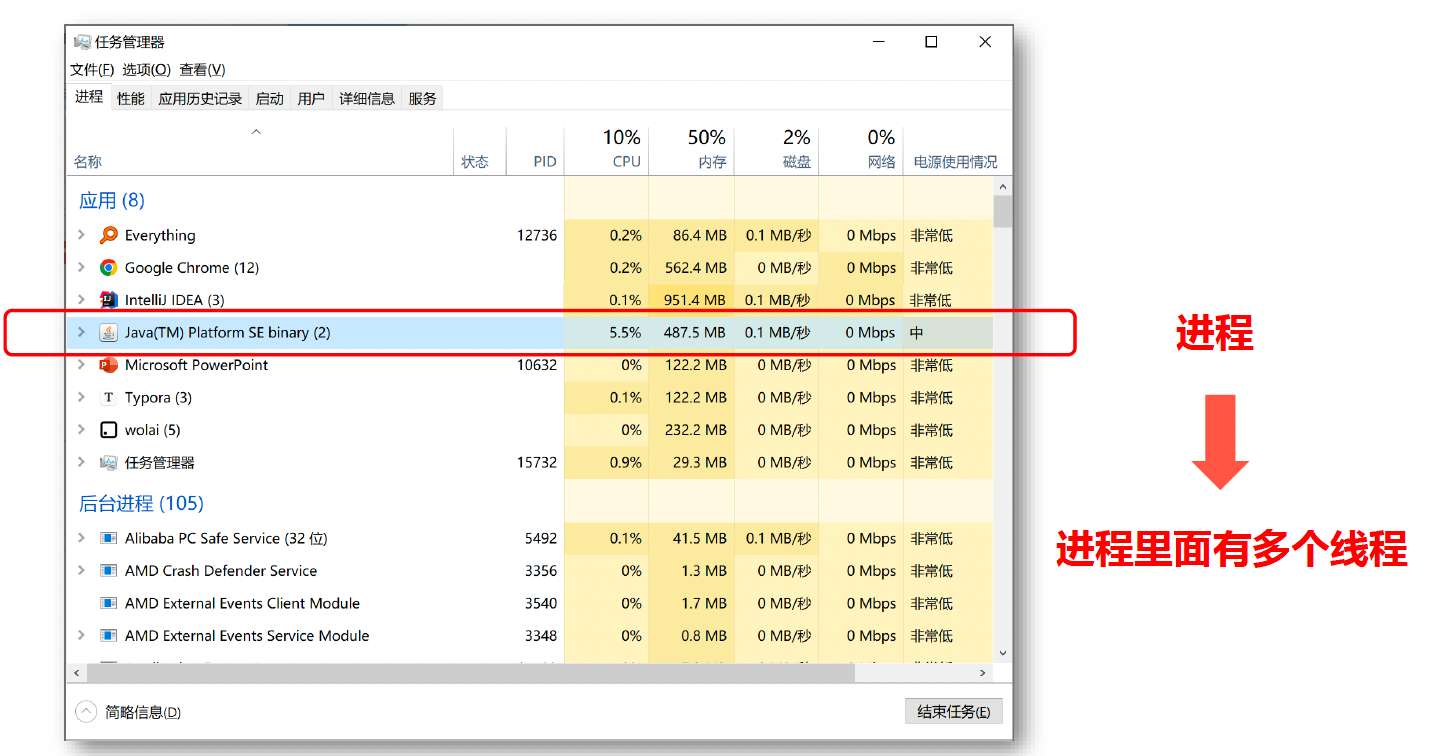Switch to the 详细信息 tab
The height and width of the screenshot is (756, 1438).
(367, 98)
